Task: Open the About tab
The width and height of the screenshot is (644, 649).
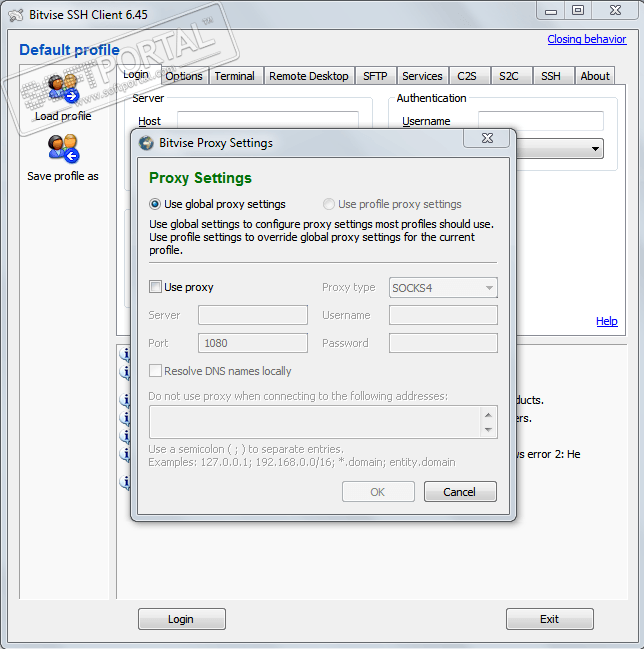Action: (x=595, y=76)
